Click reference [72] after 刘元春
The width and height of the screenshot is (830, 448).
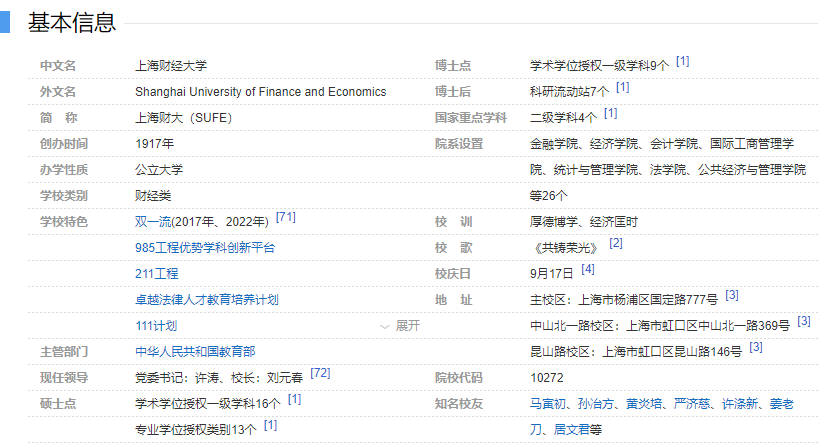click(x=320, y=373)
